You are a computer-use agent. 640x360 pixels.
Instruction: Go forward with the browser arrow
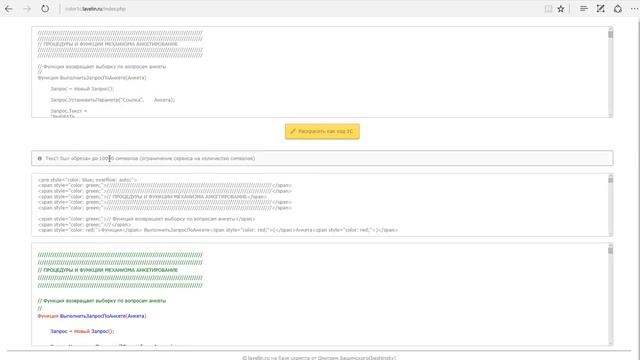pos(27,9)
